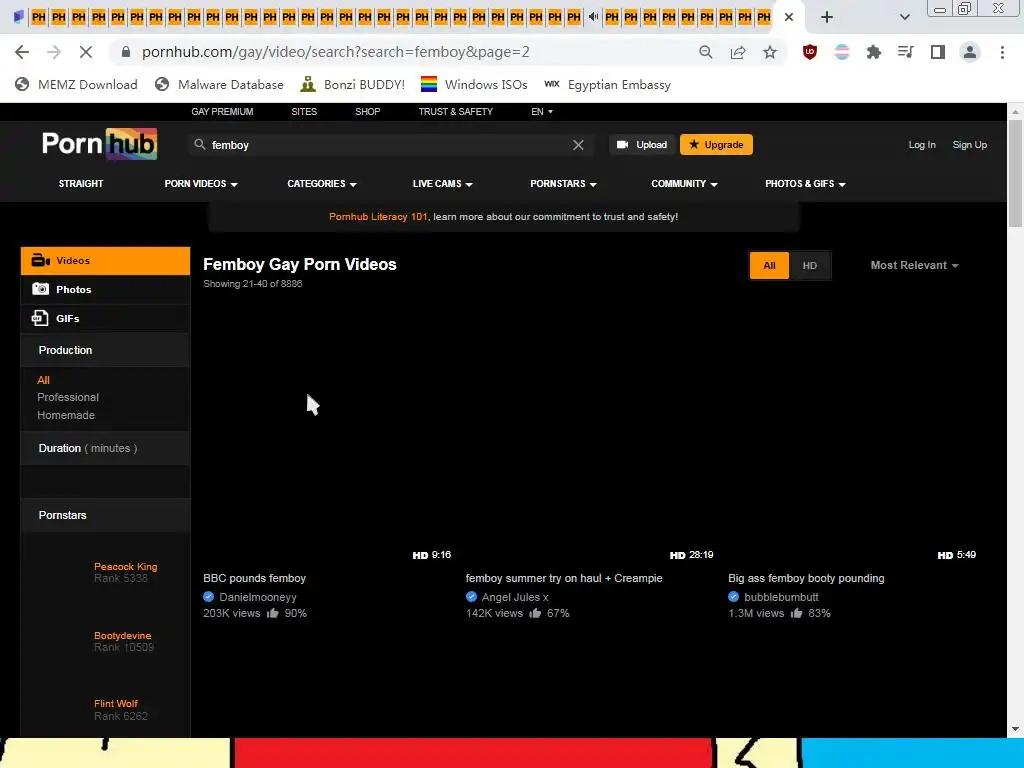Focus the browser address bar URL
Screen dimensions: 1024x768
[336, 52]
